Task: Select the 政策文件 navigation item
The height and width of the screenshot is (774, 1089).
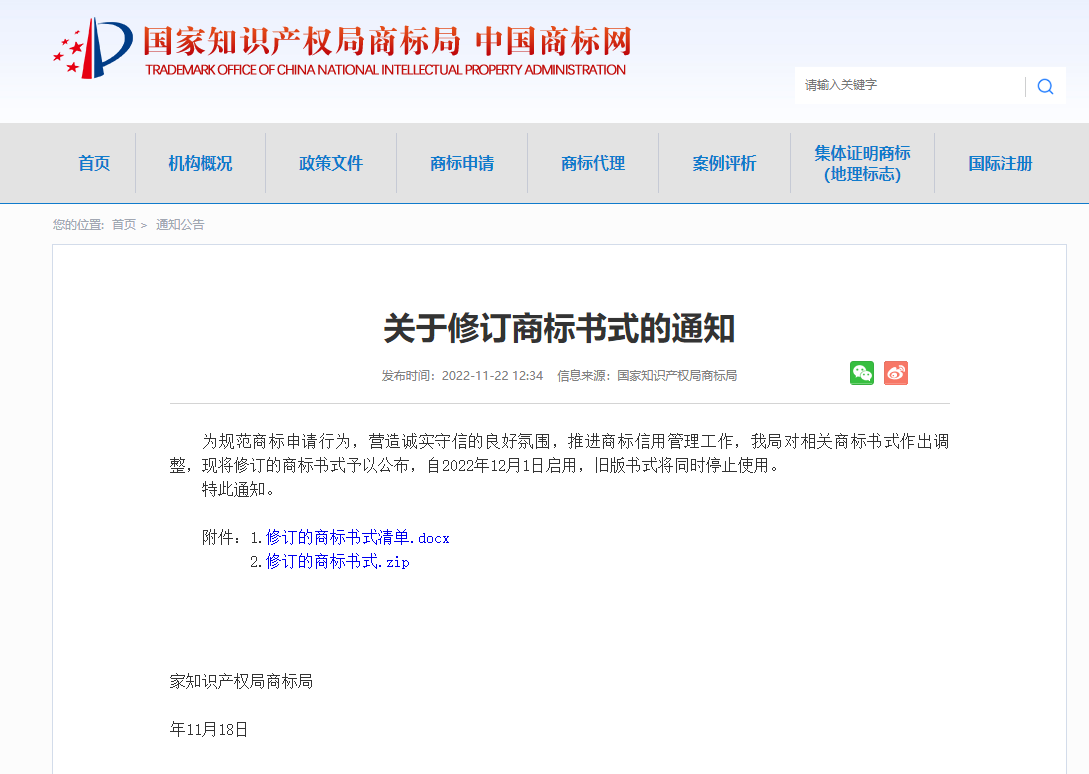Action: pos(331,163)
